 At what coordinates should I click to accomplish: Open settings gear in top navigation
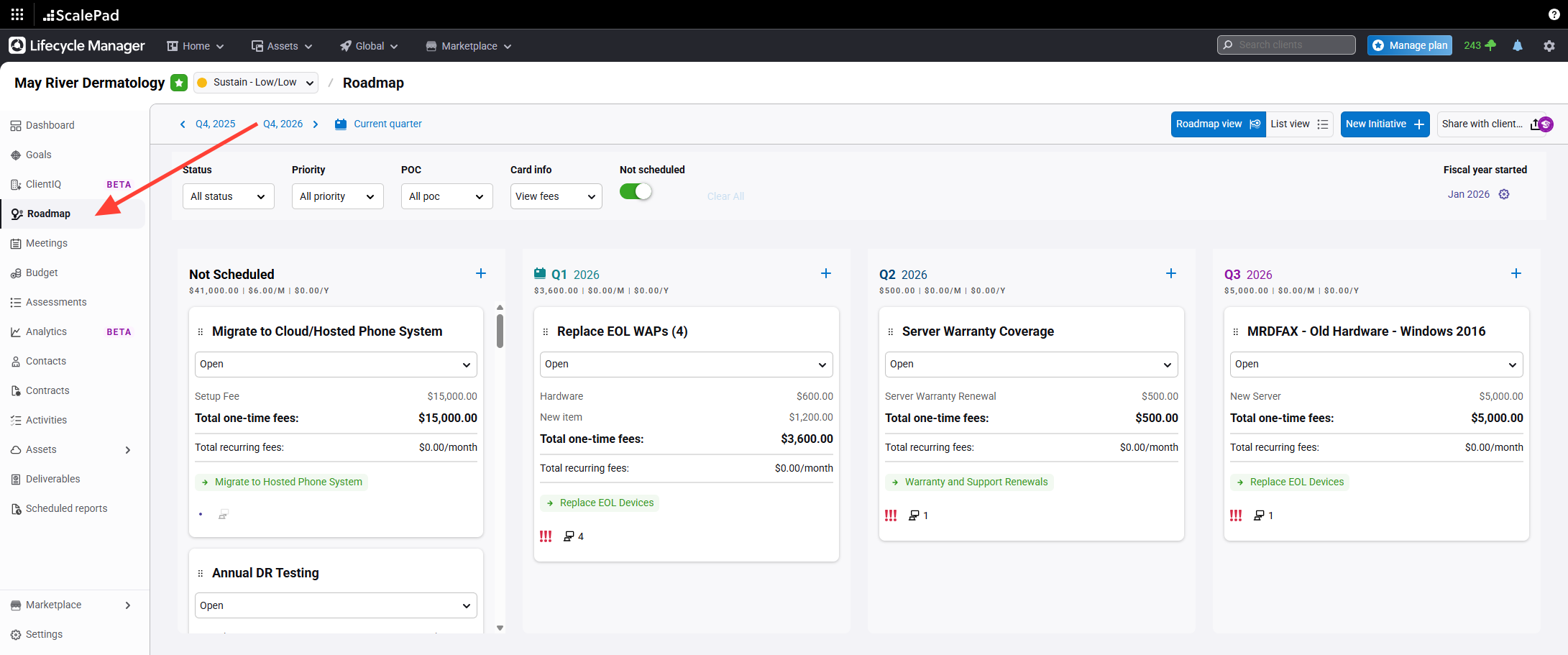[x=1549, y=45]
